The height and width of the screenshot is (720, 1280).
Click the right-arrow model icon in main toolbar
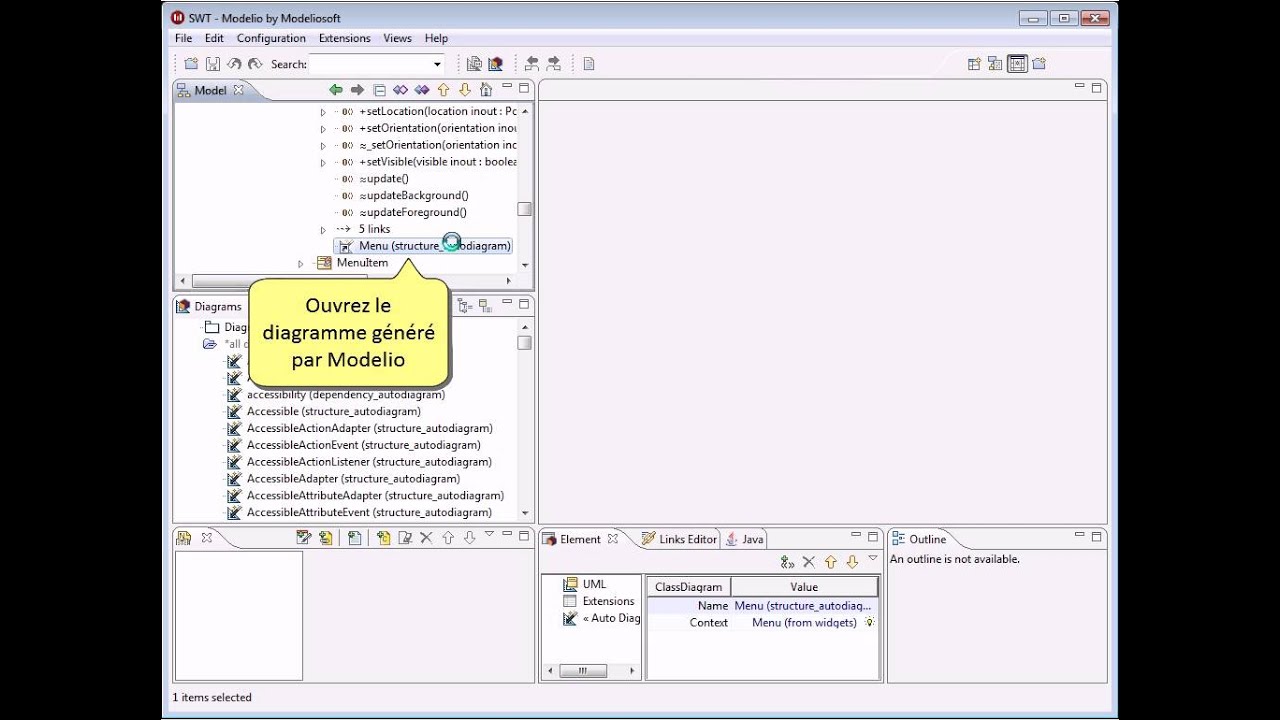click(x=553, y=64)
